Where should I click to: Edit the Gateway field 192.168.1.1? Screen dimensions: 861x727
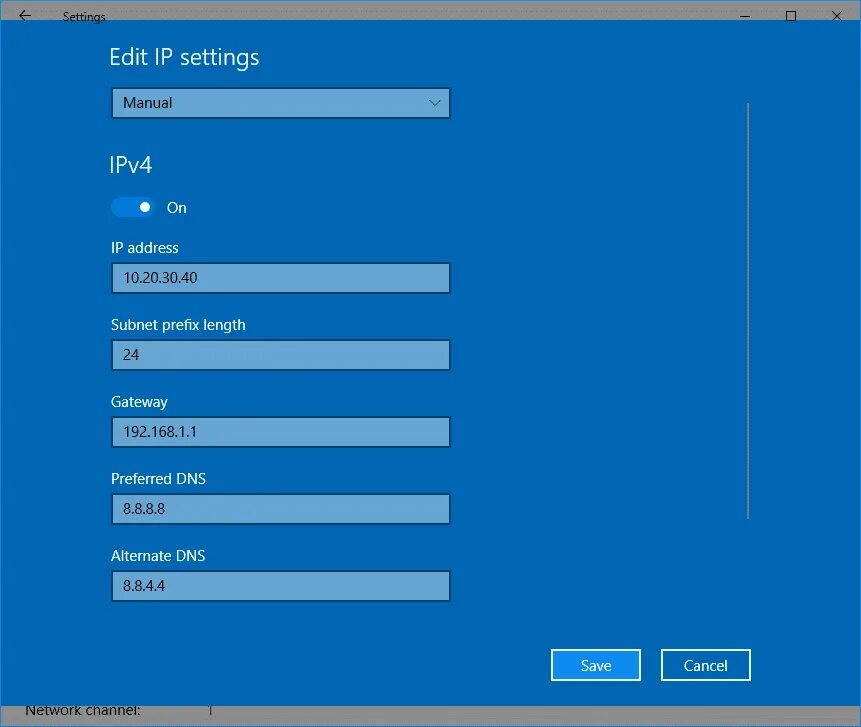[281, 432]
